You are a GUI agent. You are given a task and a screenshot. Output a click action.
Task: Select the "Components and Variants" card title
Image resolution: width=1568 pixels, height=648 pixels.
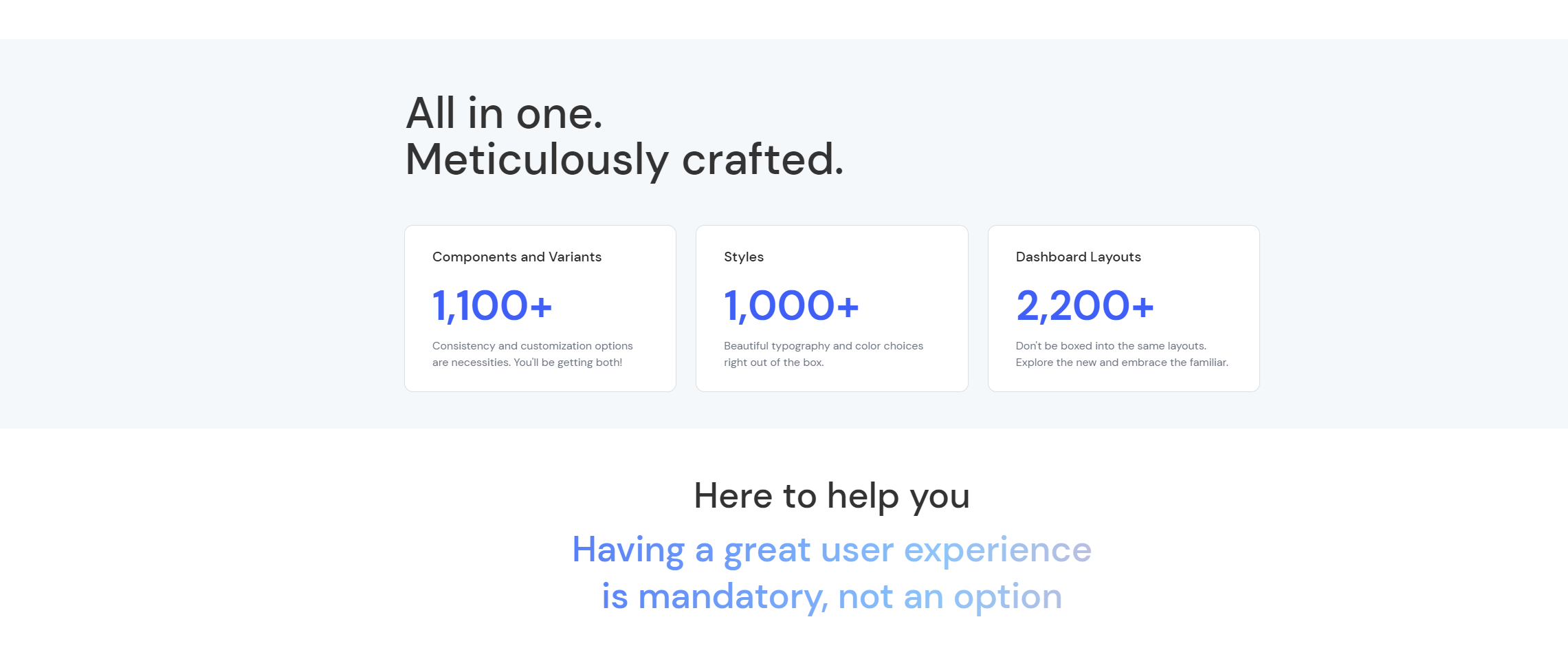(516, 257)
